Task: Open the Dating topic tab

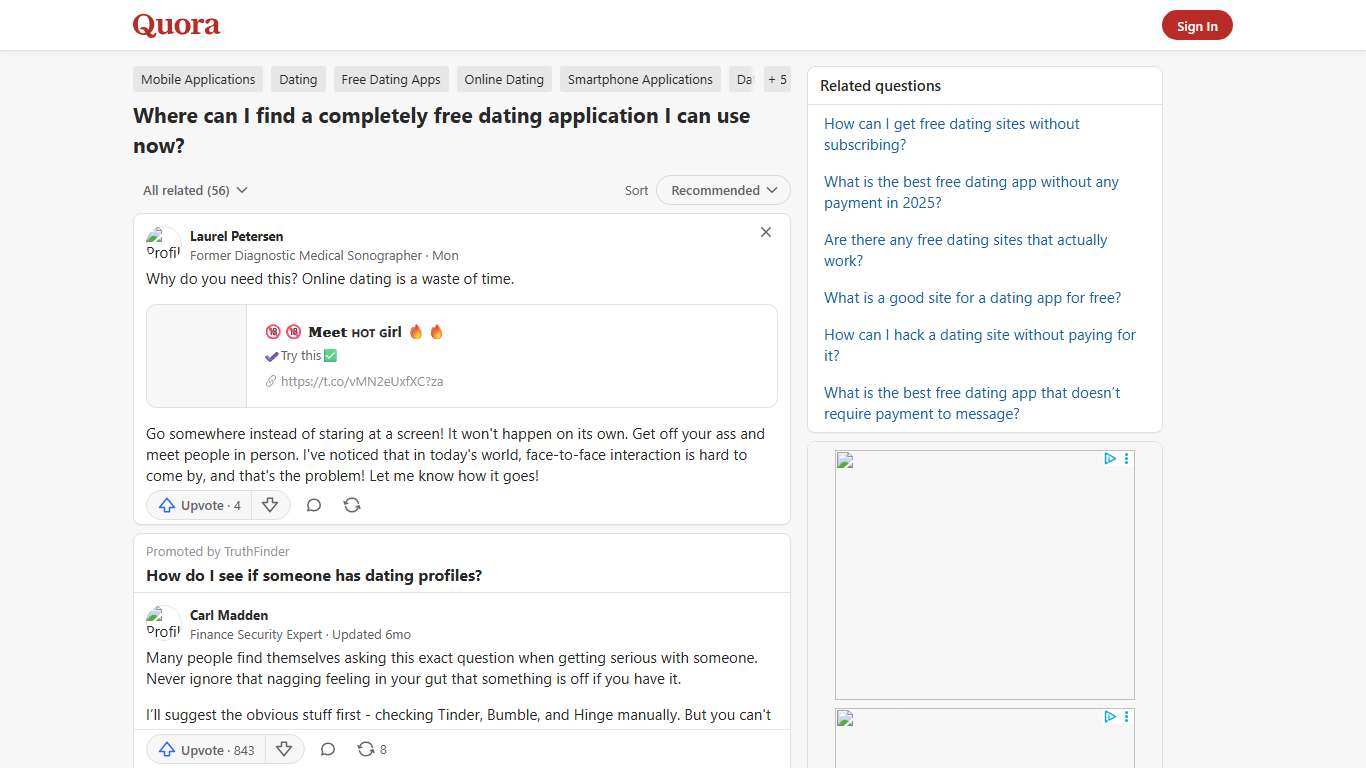Action: (x=297, y=79)
